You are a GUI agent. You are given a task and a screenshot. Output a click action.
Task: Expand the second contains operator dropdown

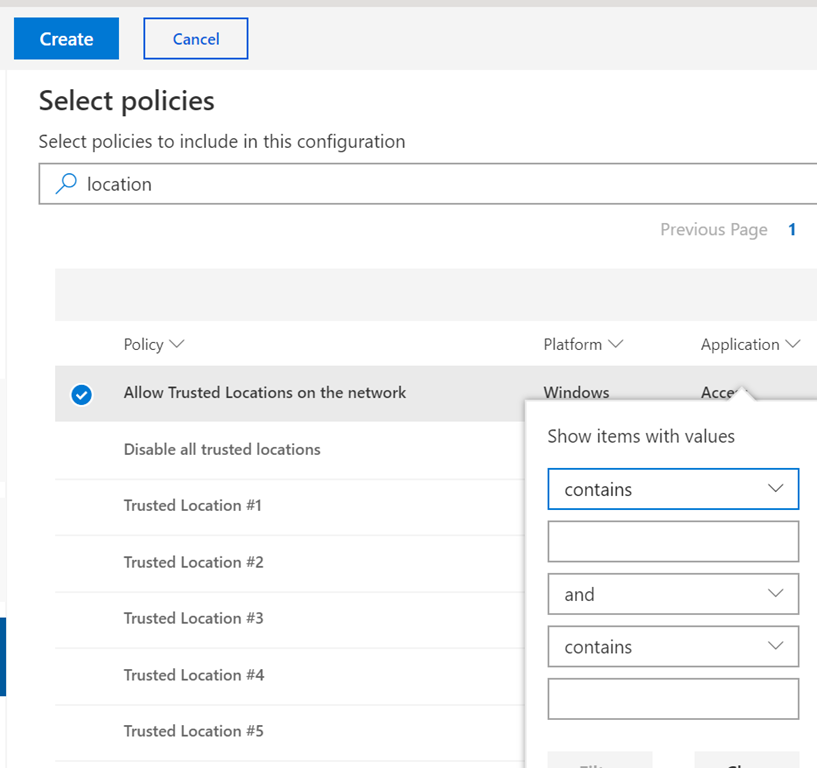pos(673,647)
